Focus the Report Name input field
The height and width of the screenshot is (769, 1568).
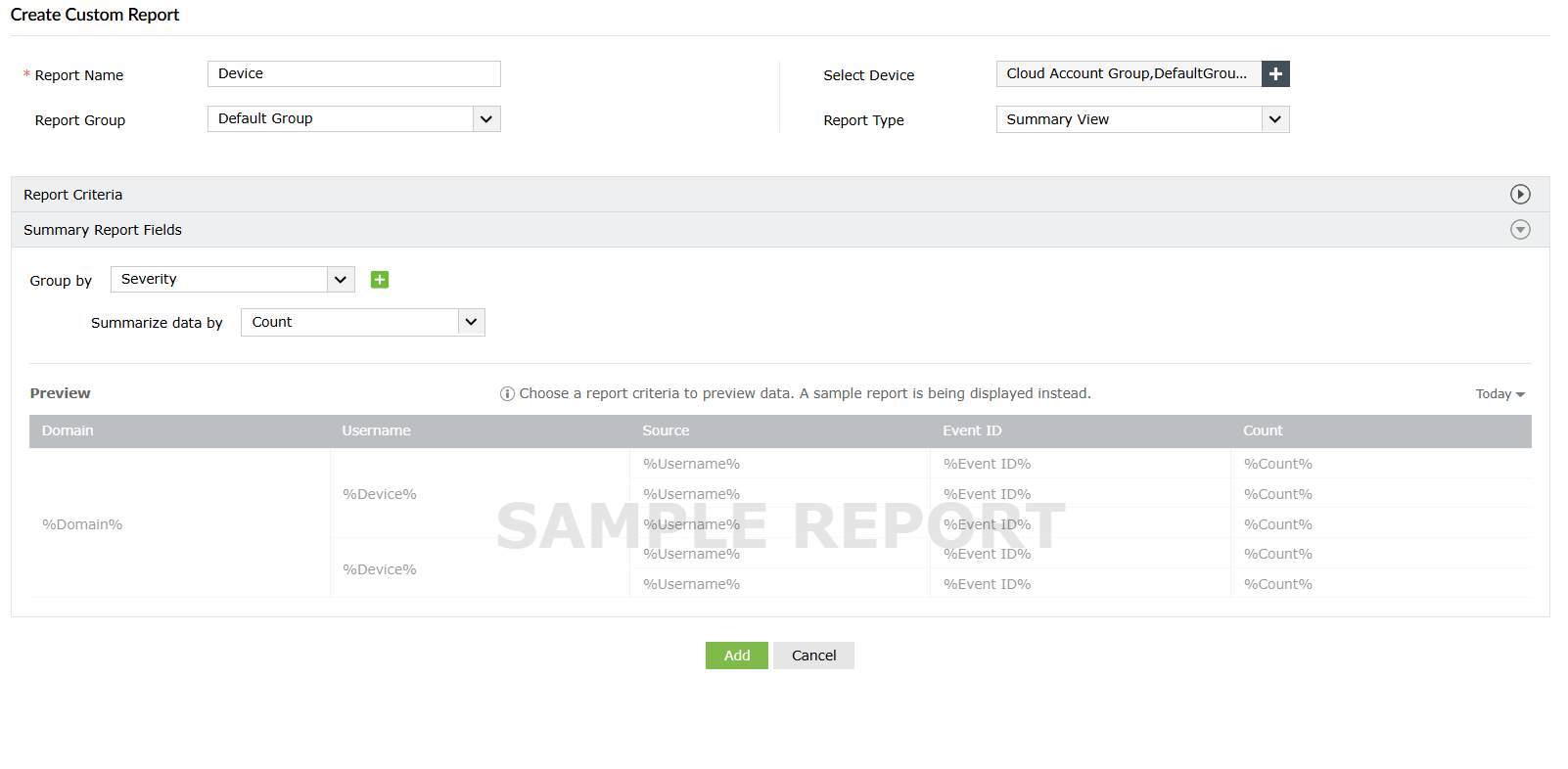[354, 74]
